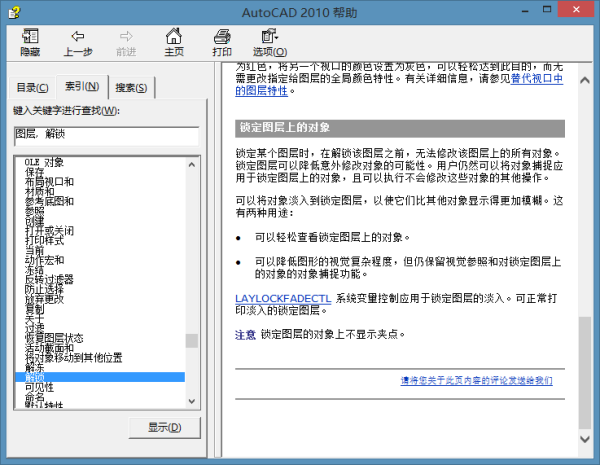Open the Options 选项(O) toolbar icon
Screen dimensions: 600x465
tap(270, 36)
